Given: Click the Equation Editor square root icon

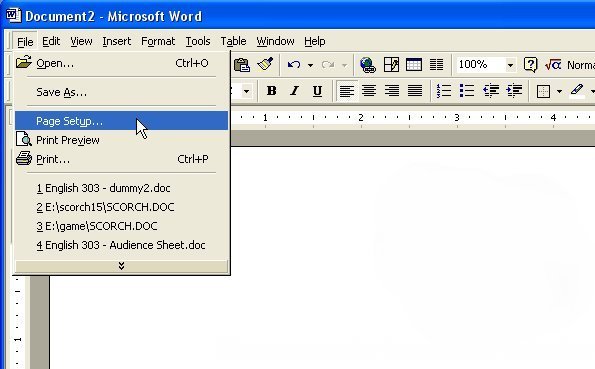Looking at the screenshot, I should click(553, 65).
